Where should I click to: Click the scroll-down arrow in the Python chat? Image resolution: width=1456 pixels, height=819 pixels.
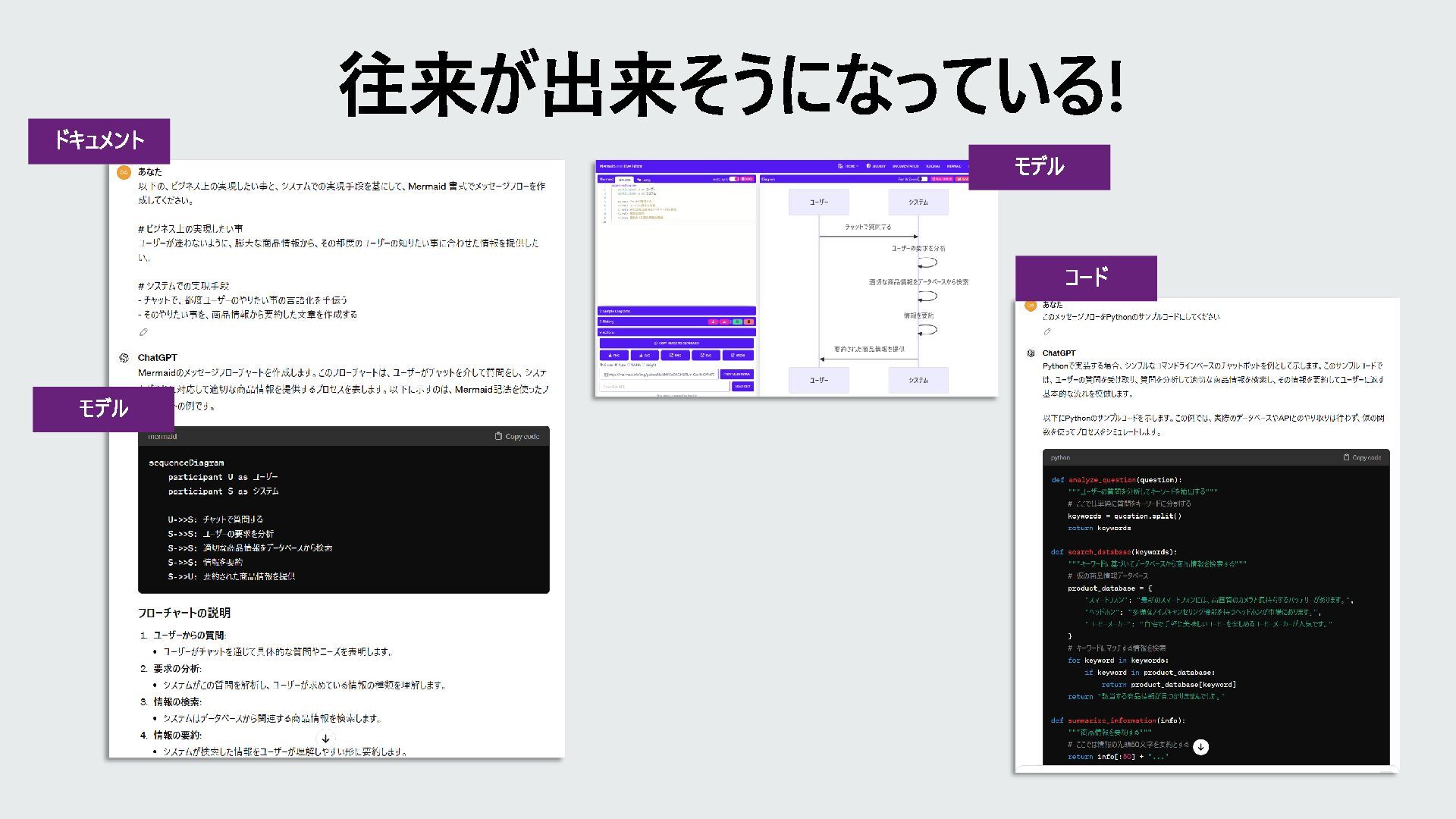point(1200,747)
